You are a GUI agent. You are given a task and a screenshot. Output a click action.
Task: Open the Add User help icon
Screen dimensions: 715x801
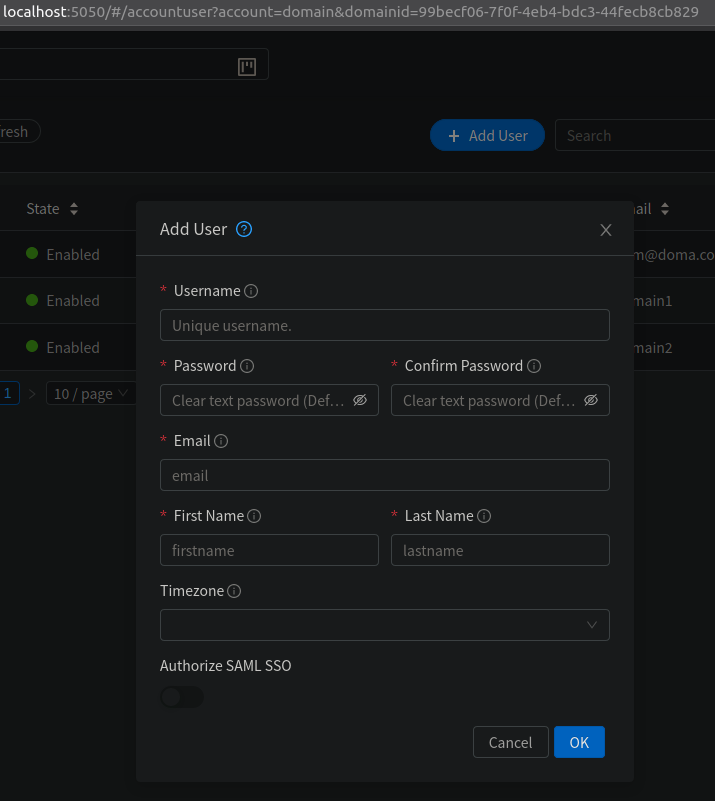(x=243, y=229)
